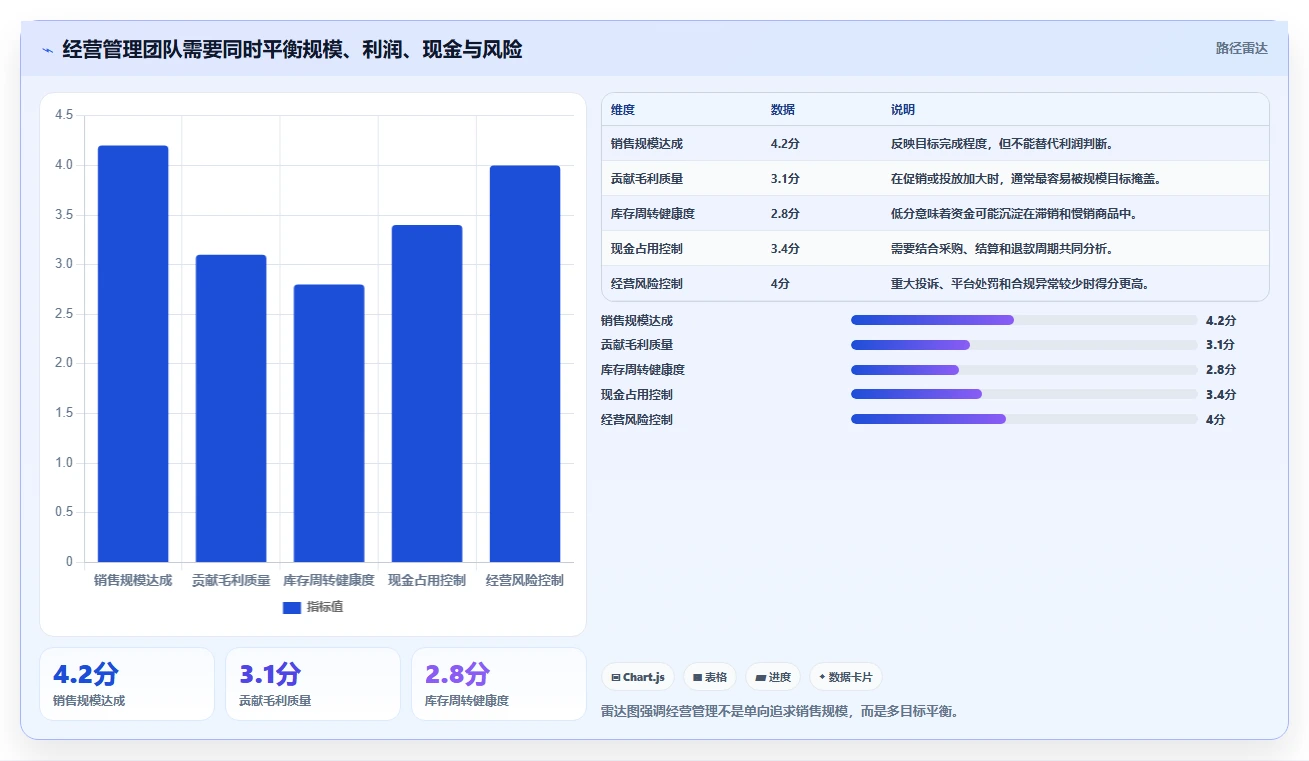
Task: Select the 库存周转健康度 table row cell
Action: [x=653, y=214]
